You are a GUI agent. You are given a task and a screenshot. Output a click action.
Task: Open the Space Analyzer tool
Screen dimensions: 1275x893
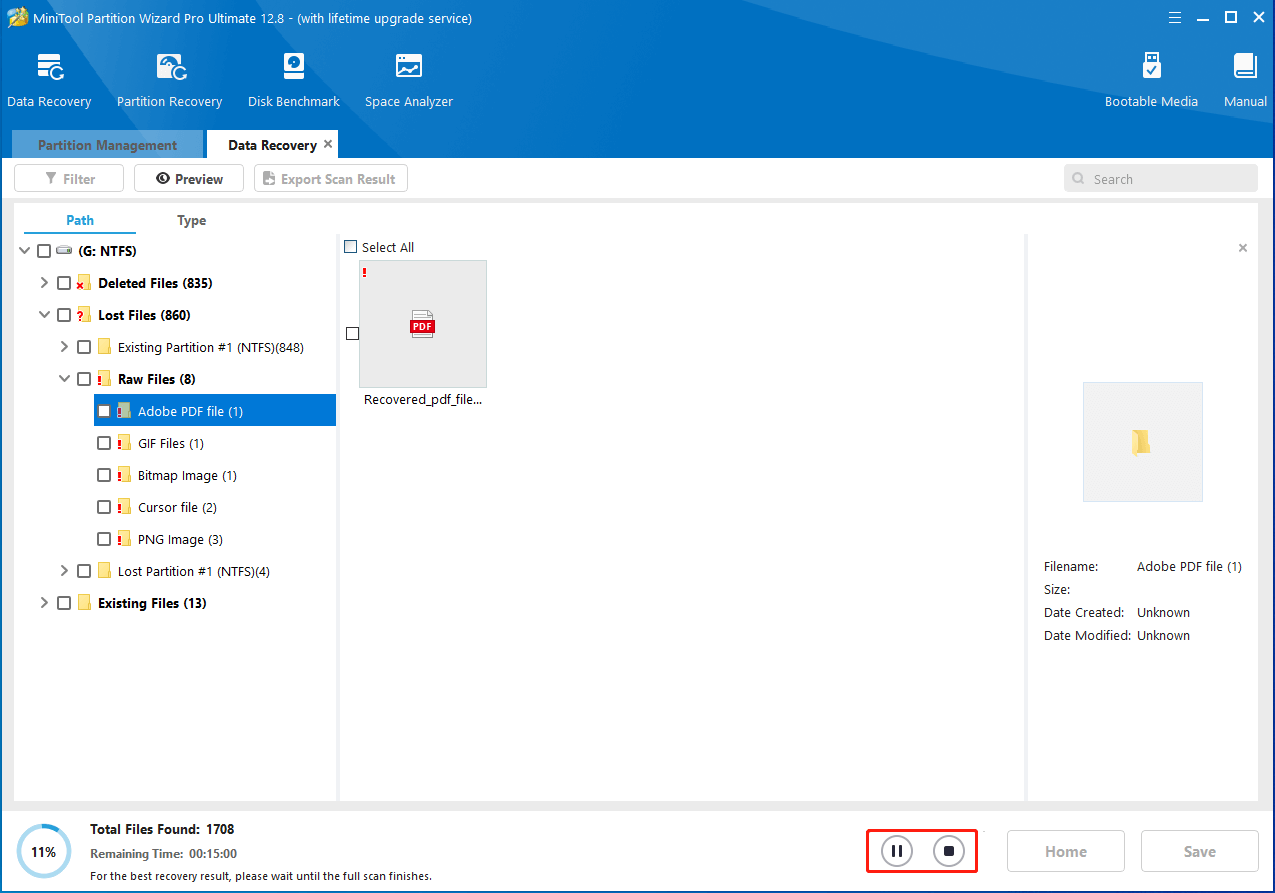coord(409,68)
